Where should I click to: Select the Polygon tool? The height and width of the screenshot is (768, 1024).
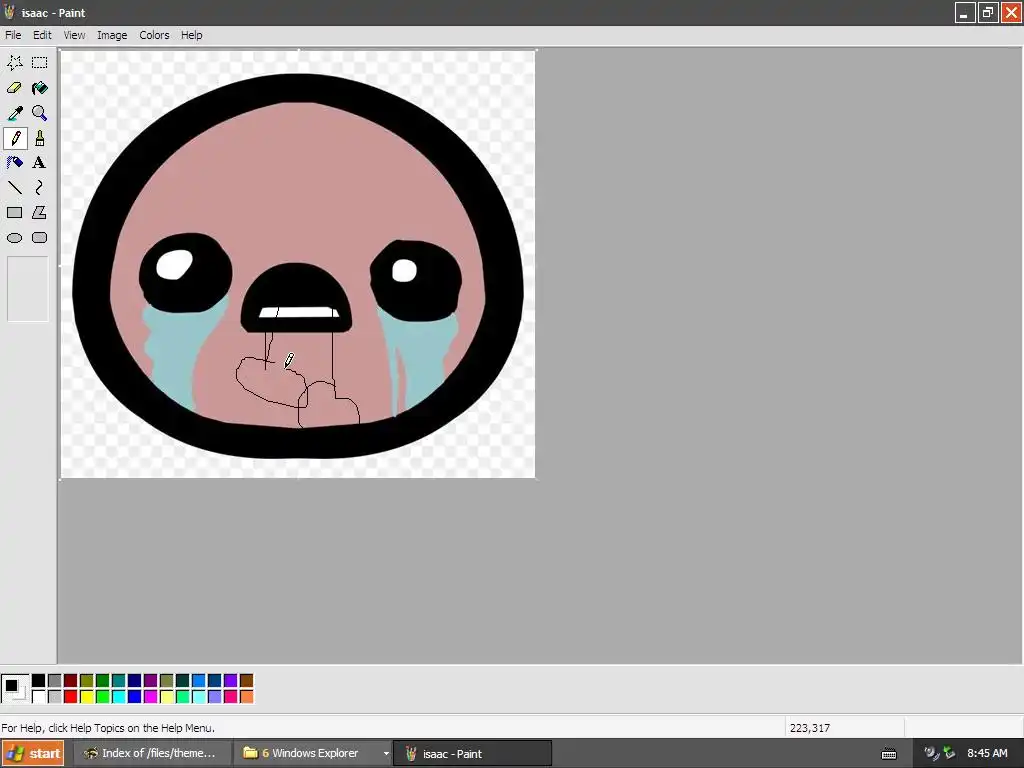pos(40,213)
